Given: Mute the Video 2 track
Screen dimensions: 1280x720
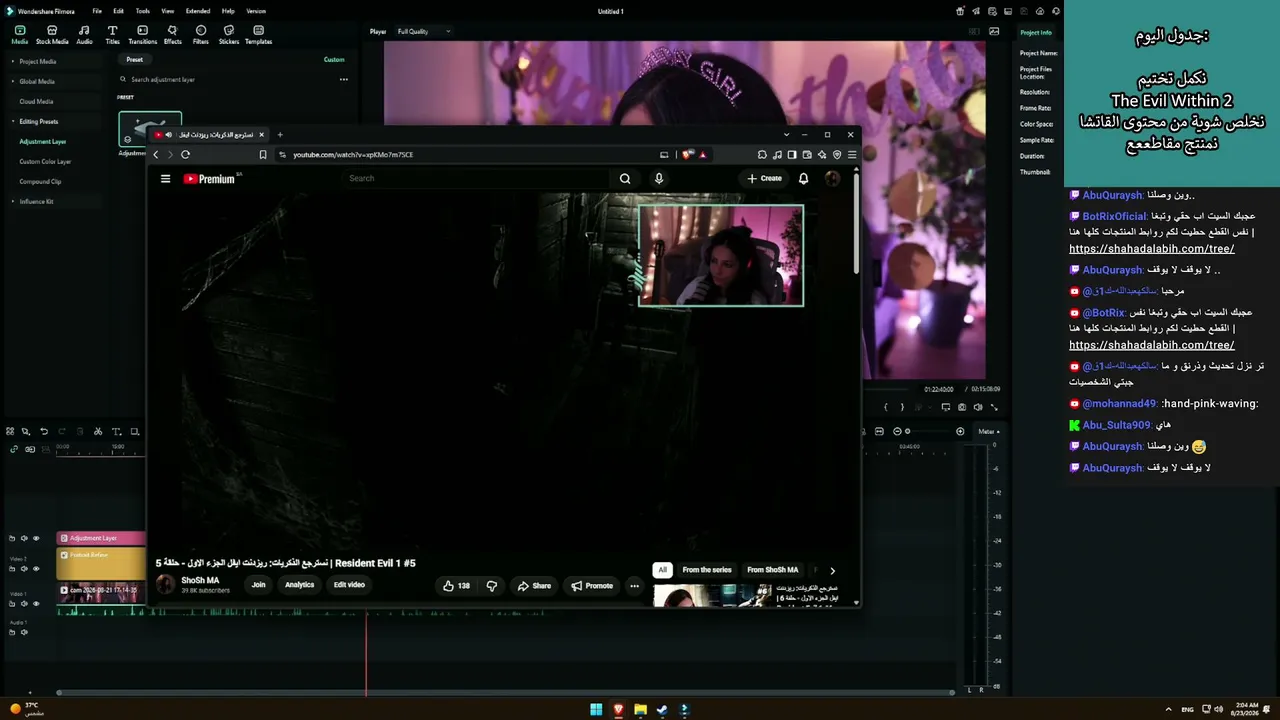Looking at the screenshot, I should [x=24, y=568].
